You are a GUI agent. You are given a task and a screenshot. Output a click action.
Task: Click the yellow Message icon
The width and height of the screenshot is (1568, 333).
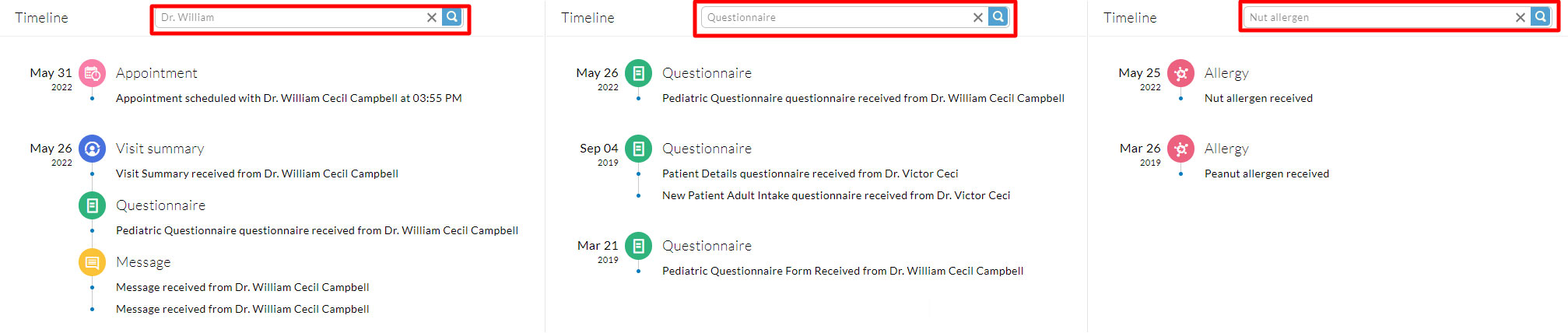[92, 262]
